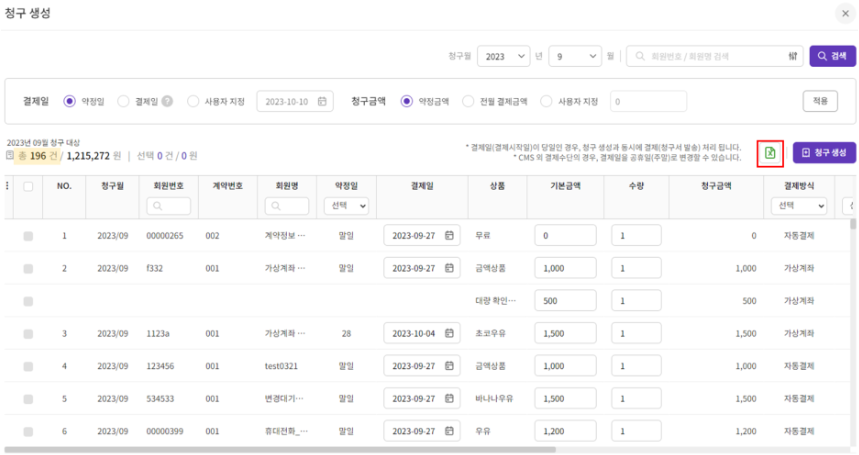Open 결제방식 column 선택 dropdown
The image size is (859, 455).
click(x=799, y=206)
